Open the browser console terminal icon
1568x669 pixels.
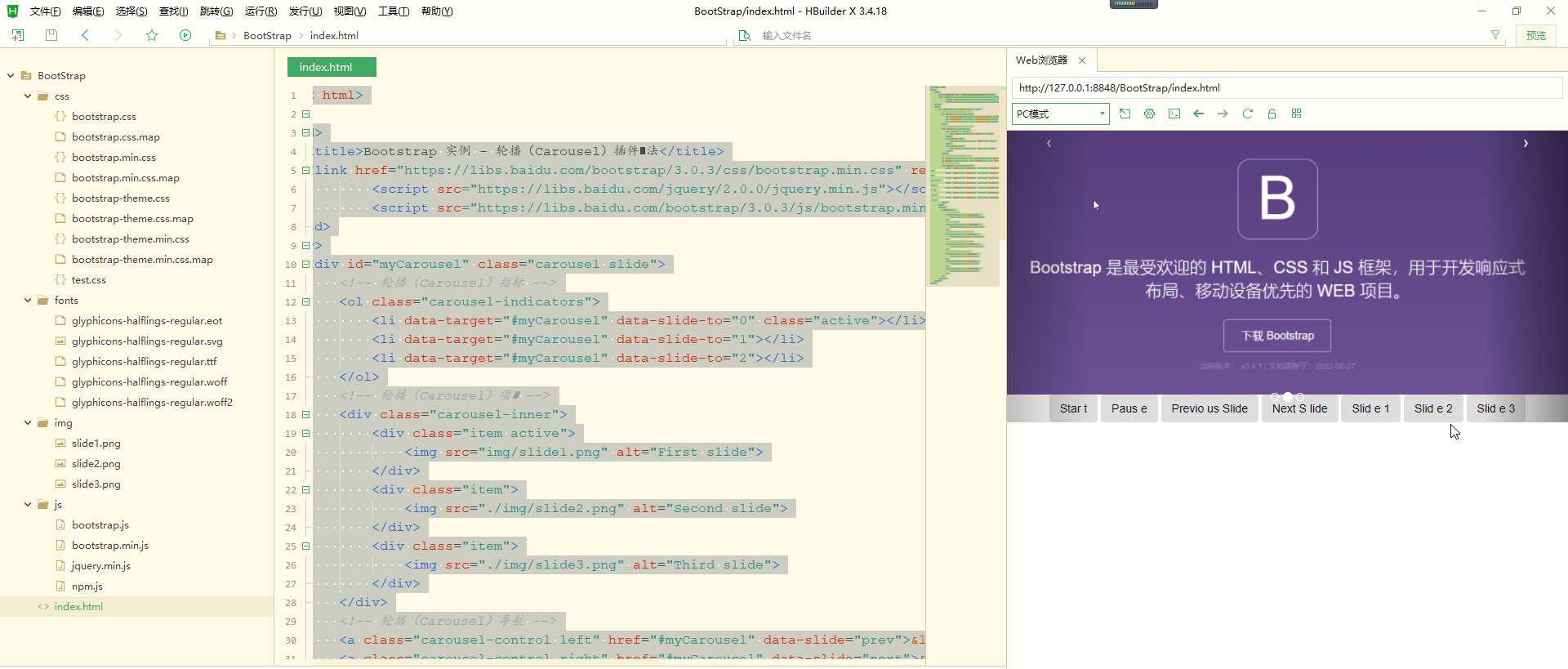pos(1174,114)
